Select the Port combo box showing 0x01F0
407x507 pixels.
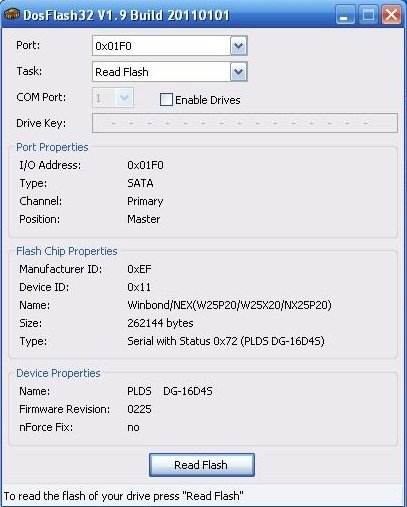[x=169, y=46]
